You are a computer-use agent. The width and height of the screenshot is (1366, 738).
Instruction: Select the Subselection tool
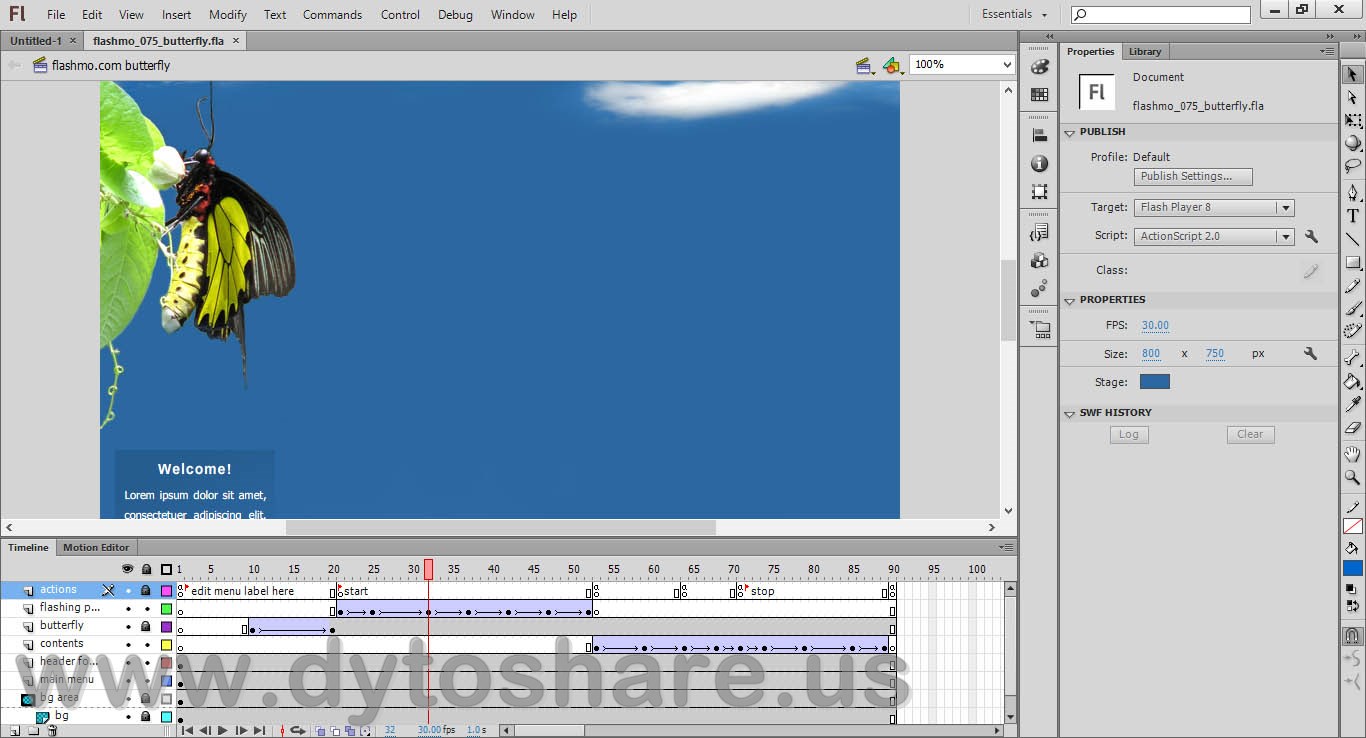1352,98
